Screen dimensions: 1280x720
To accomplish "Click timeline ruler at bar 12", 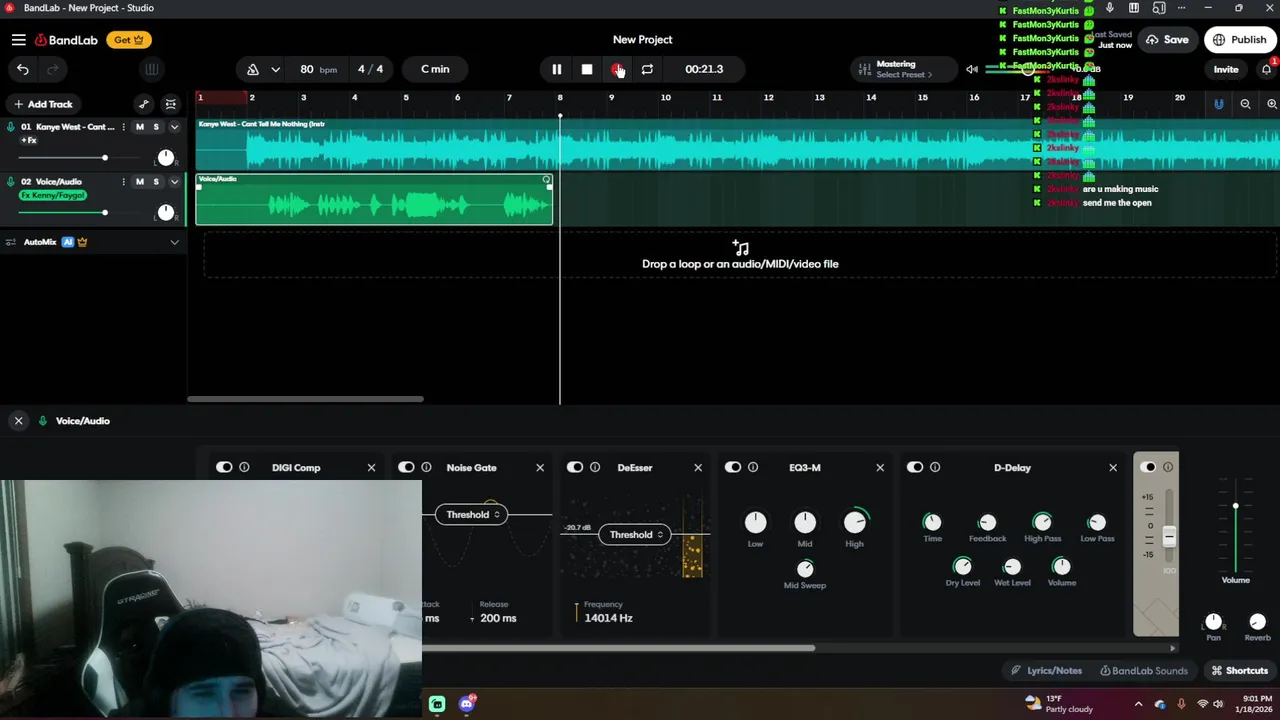I will 768,97.
